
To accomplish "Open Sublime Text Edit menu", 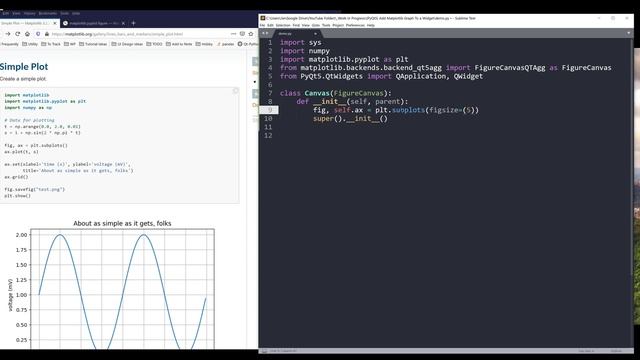I will tap(270, 25).
